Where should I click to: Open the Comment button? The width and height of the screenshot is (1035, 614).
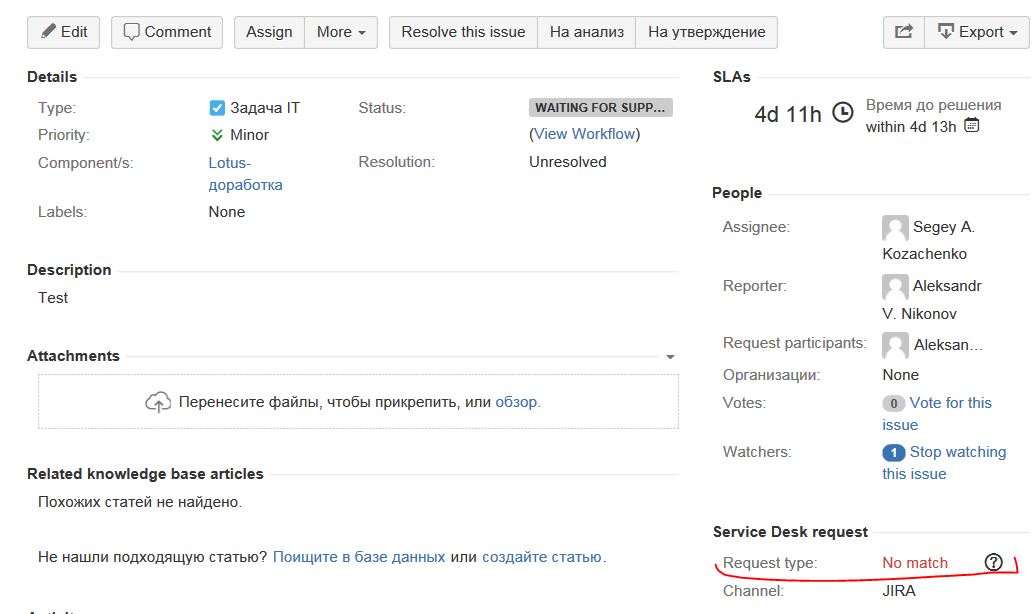click(167, 32)
